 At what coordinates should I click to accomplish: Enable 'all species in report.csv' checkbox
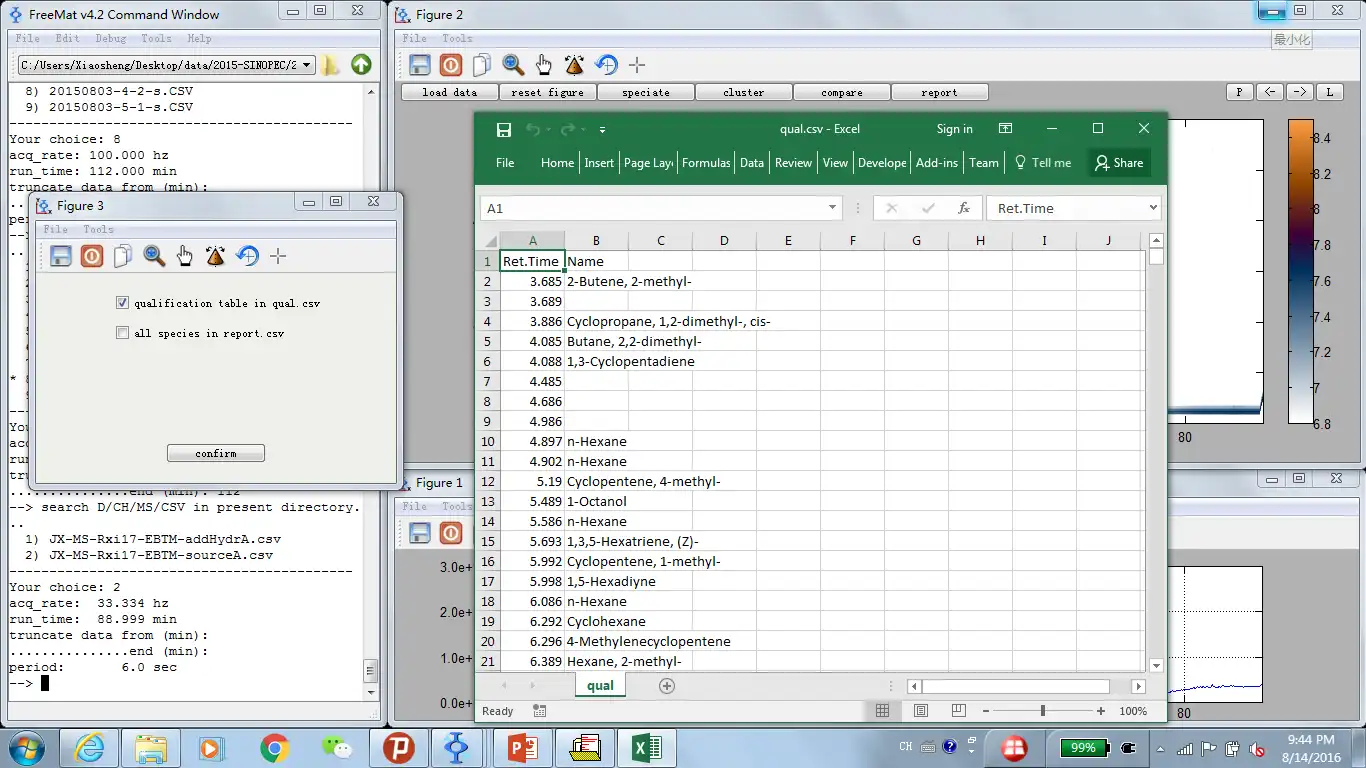tap(122, 333)
